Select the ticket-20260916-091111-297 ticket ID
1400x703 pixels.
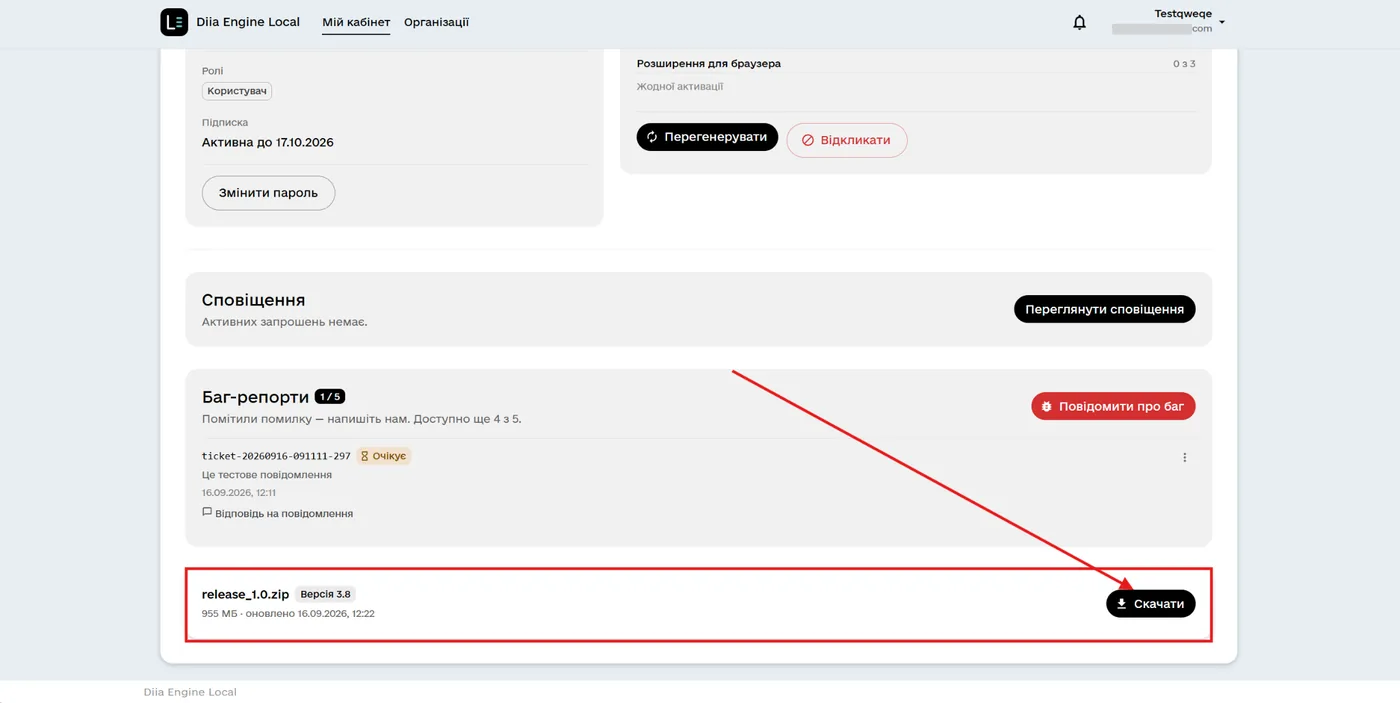pyautogui.click(x=276, y=456)
